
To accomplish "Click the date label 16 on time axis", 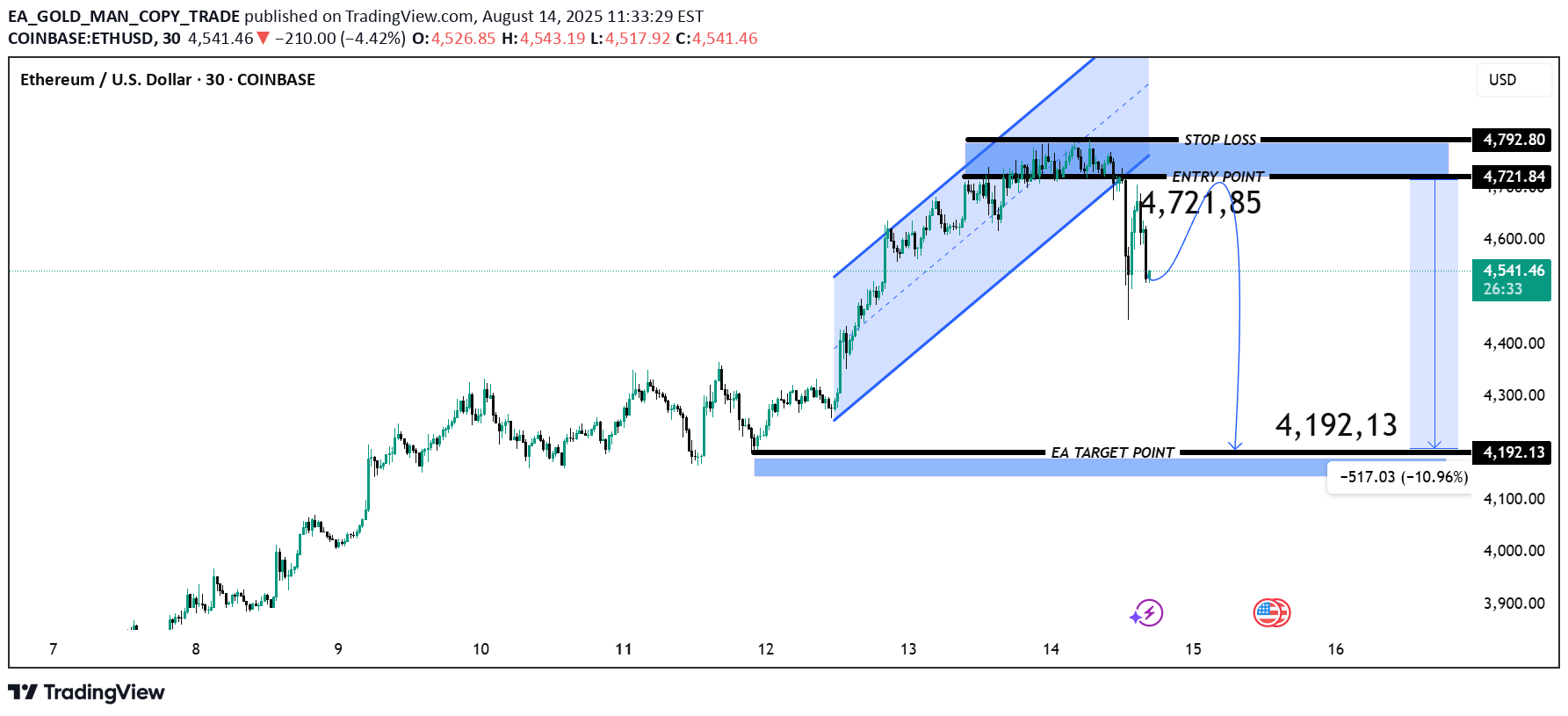I will pyautogui.click(x=1335, y=649).
